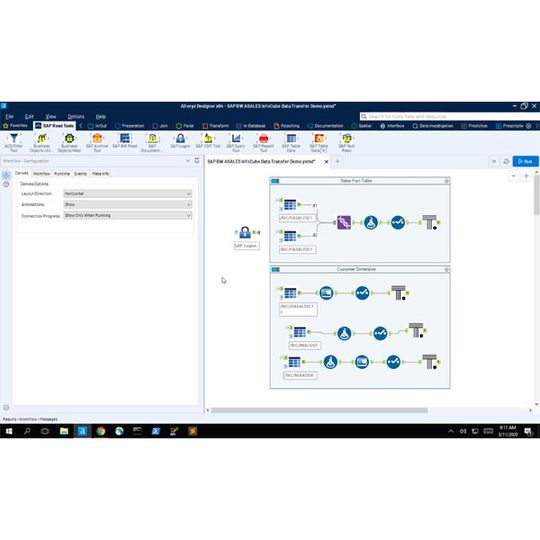Screen dimensions: 540x540
Task: Pick the Business Objects Web tool icon
Action: coord(69,138)
